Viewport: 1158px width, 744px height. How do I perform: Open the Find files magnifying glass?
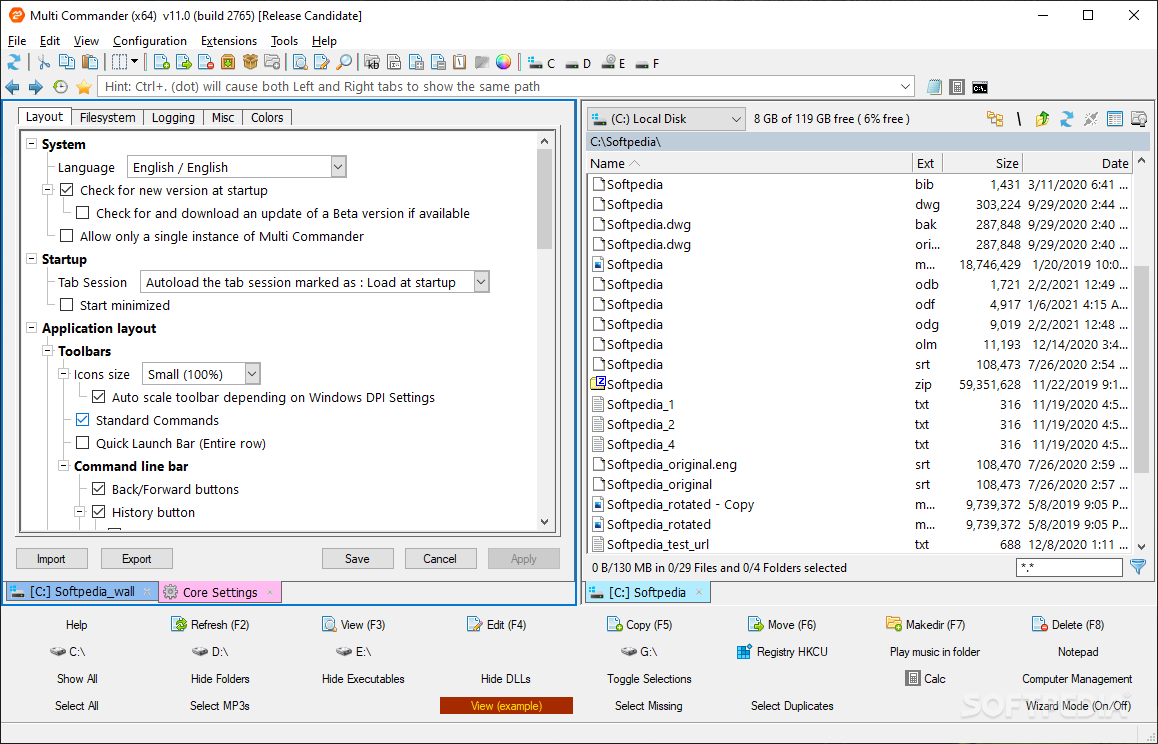point(344,63)
